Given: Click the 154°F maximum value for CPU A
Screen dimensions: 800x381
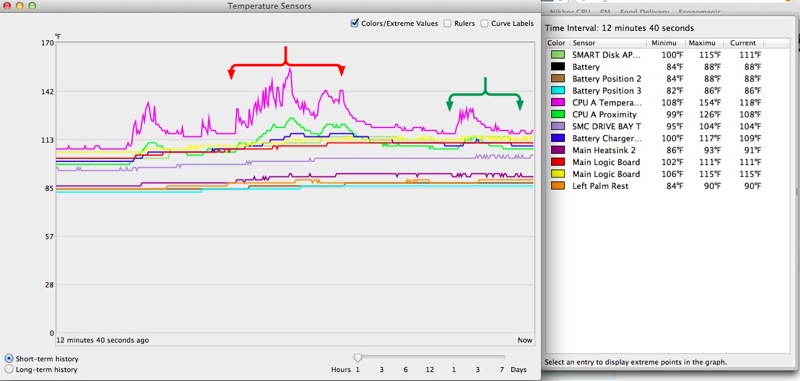Looking at the screenshot, I should (x=710, y=103).
